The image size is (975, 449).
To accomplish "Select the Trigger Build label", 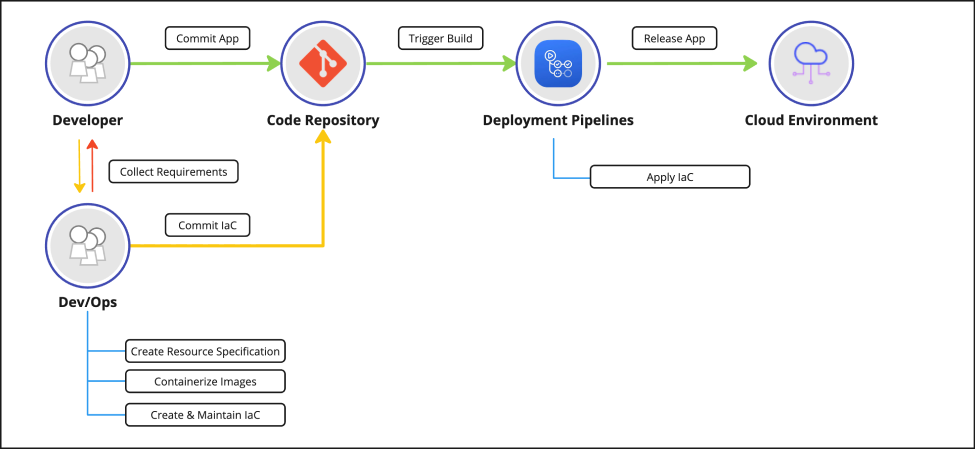I will tap(440, 39).
